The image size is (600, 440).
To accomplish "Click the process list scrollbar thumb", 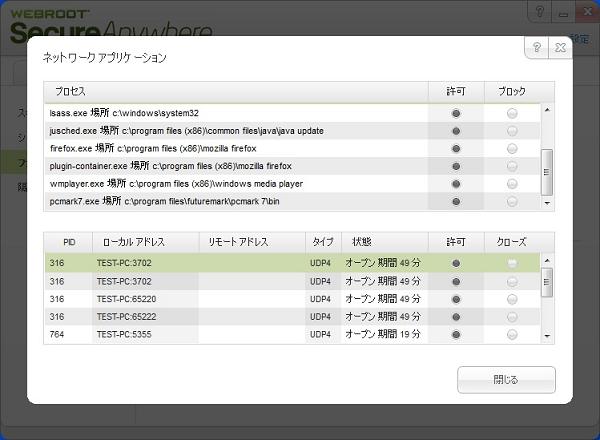I will point(547,172).
